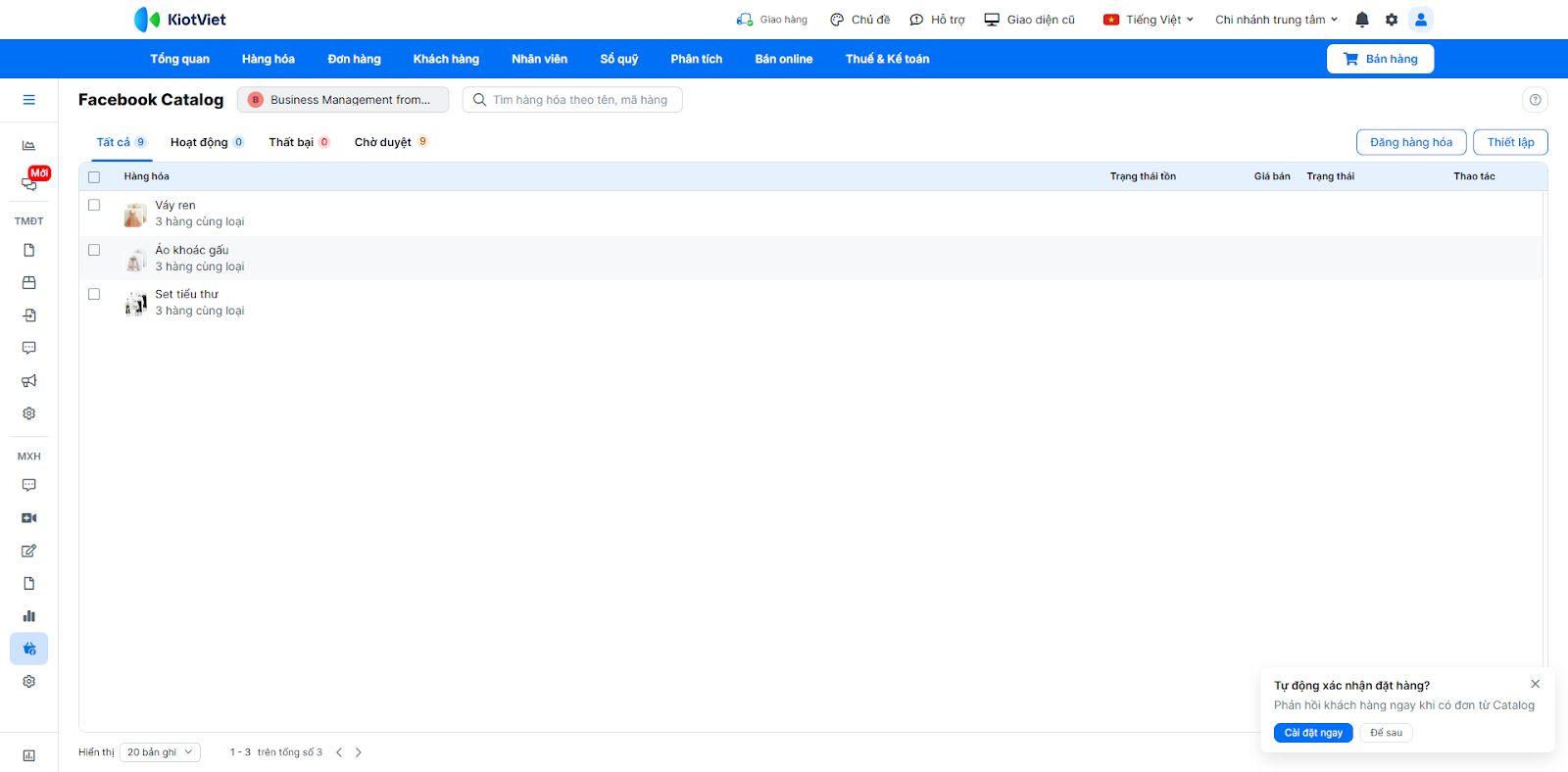
Task: Open the Sổ quỹ menu
Action: pyautogui.click(x=619, y=59)
